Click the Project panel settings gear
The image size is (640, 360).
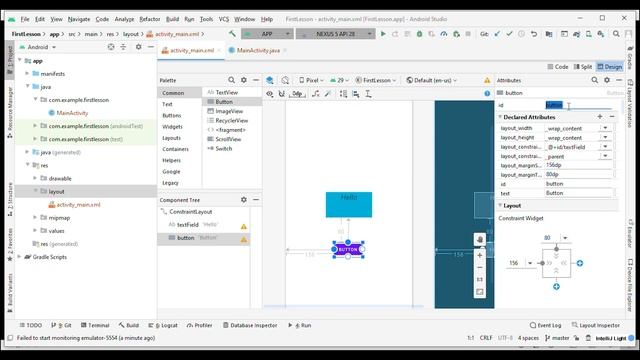point(139,47)
